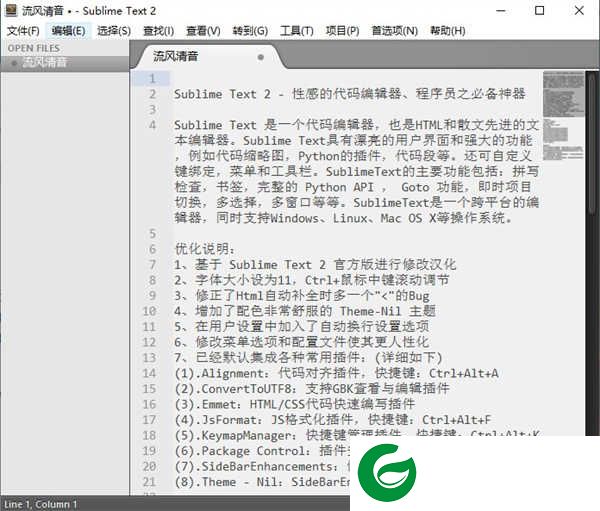Open the 项目(P) menu
Screen dimensions: 600x511
342,31
